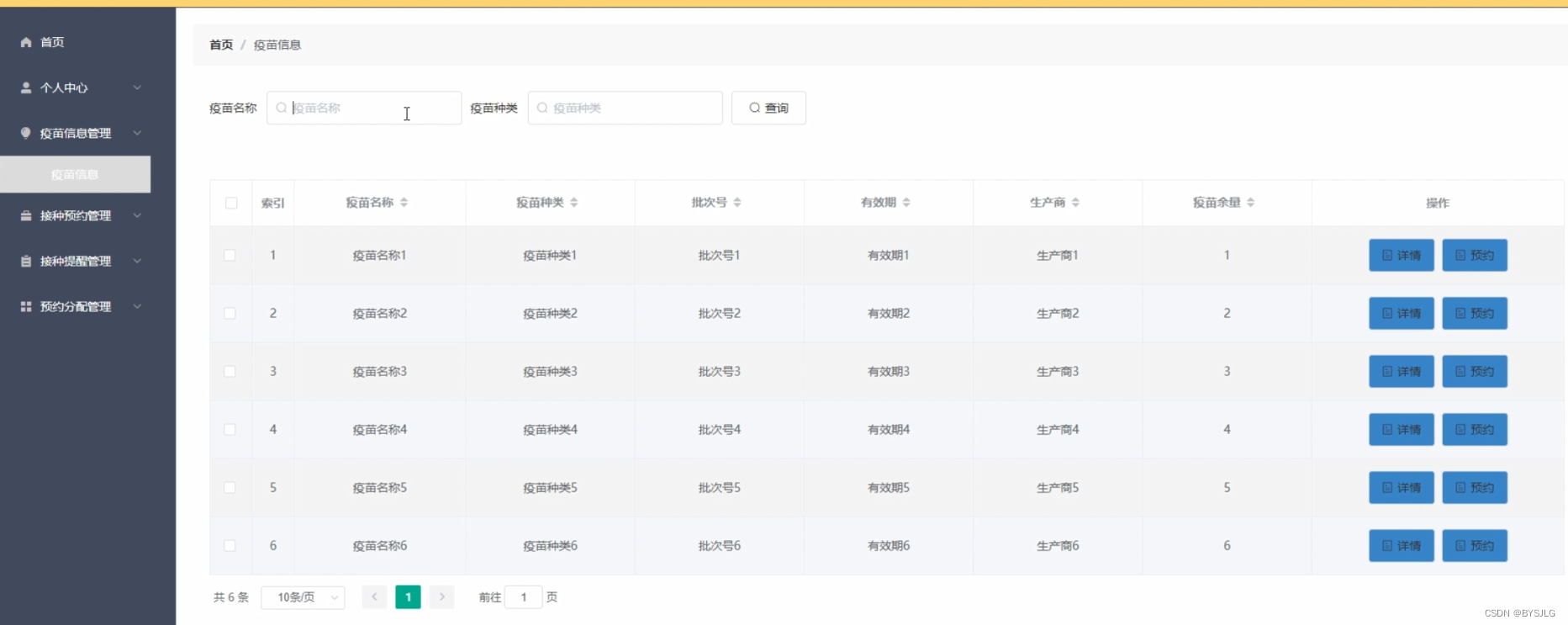Screen dimensions: 1568x625
Task: Click 预约 button for row 疫苗名称1
Action: [x=1475, y=255]
